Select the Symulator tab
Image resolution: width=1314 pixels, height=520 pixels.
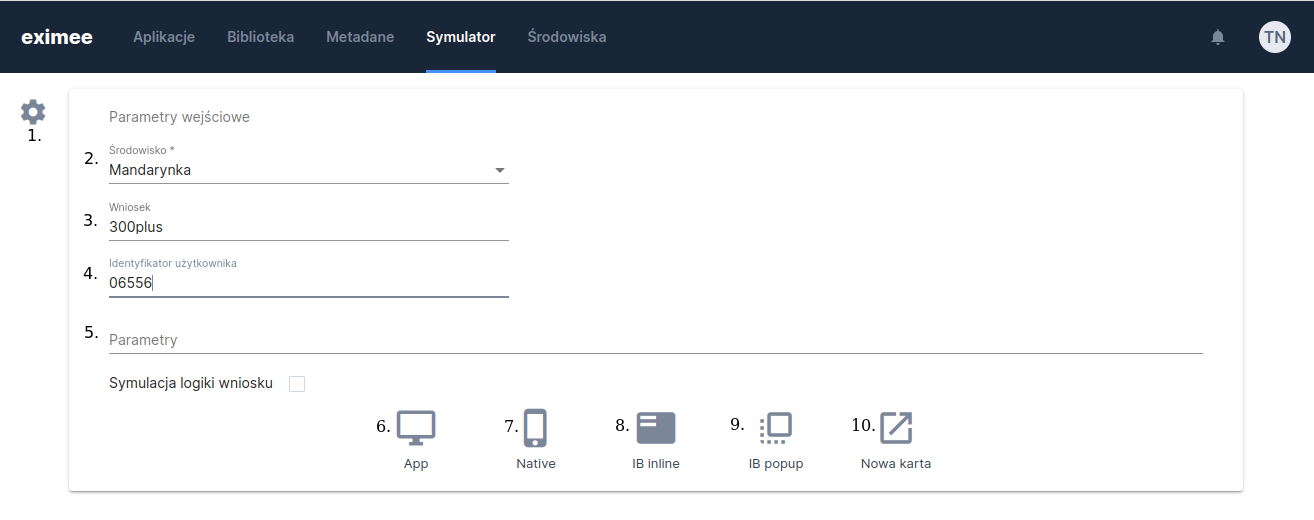460,37
